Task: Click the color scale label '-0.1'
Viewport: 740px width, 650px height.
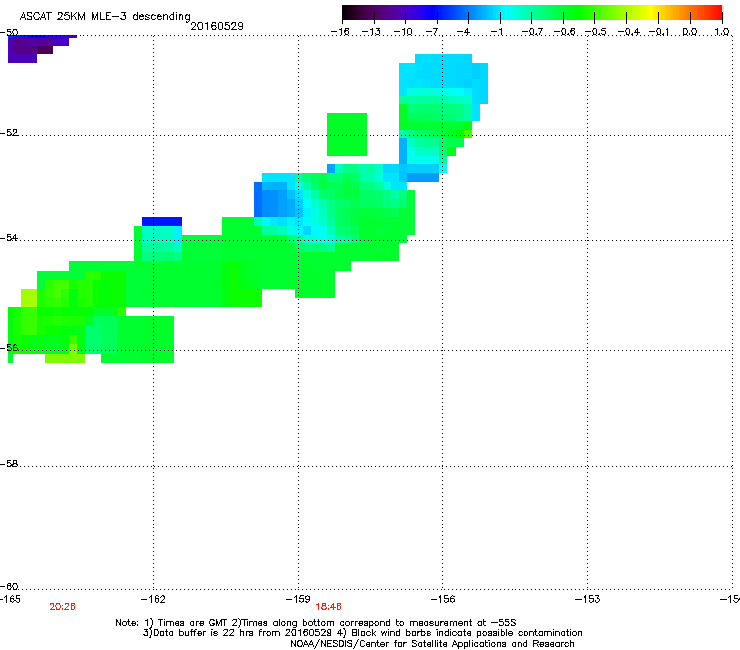Action: tap(660, 32)
